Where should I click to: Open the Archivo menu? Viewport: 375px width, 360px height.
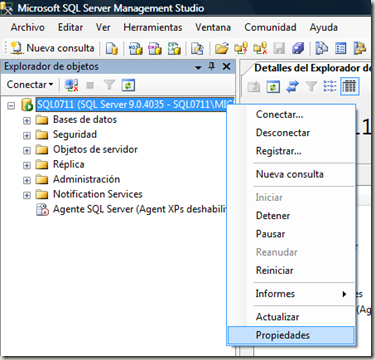click(x=28, y=27)
